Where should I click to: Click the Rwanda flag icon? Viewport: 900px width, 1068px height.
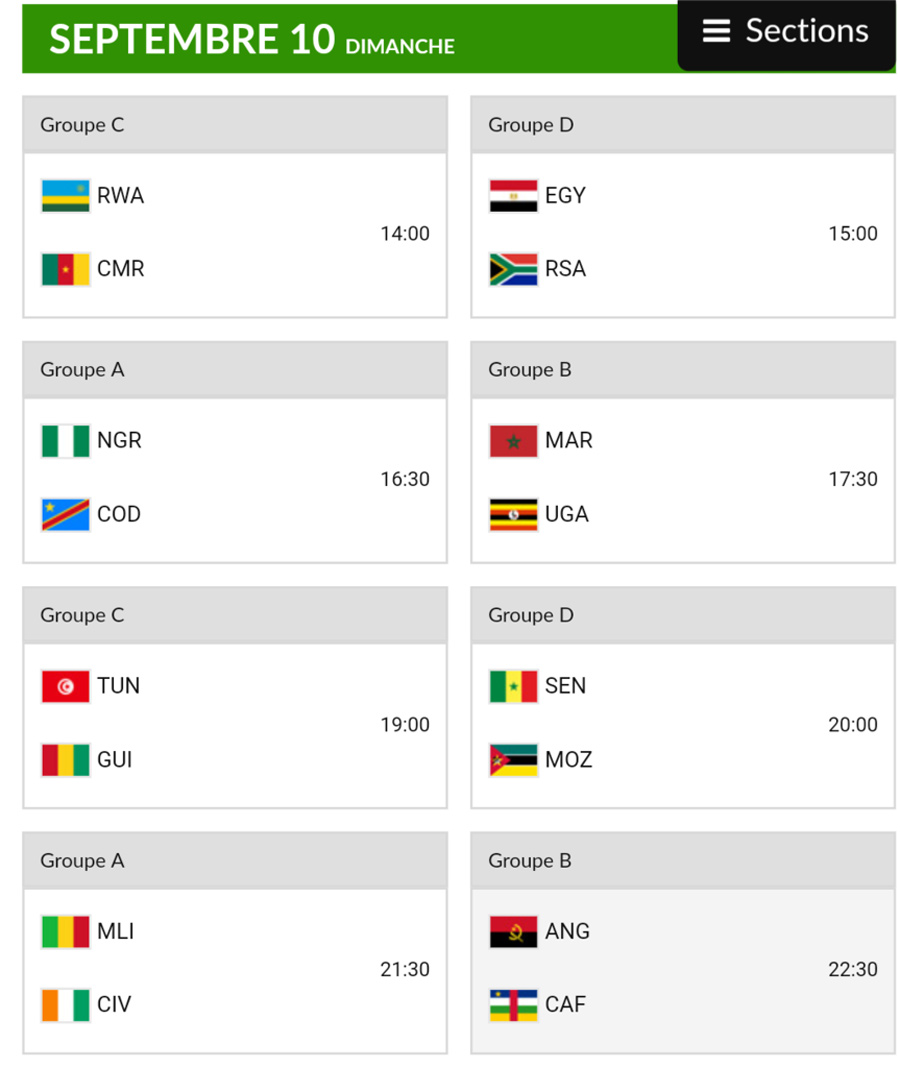tap(65, 196)
